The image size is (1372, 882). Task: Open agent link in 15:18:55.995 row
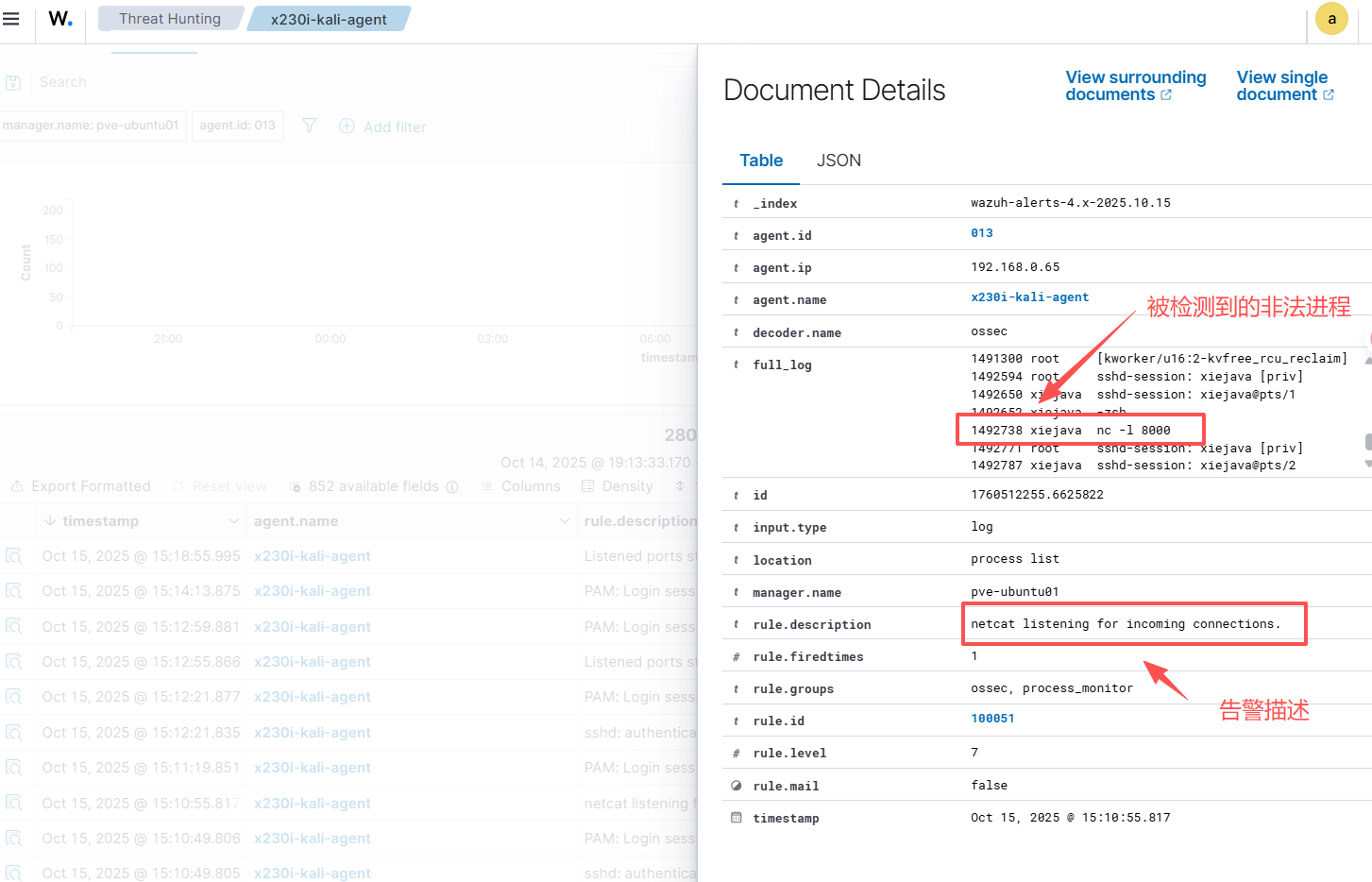(x=313, y=556)
